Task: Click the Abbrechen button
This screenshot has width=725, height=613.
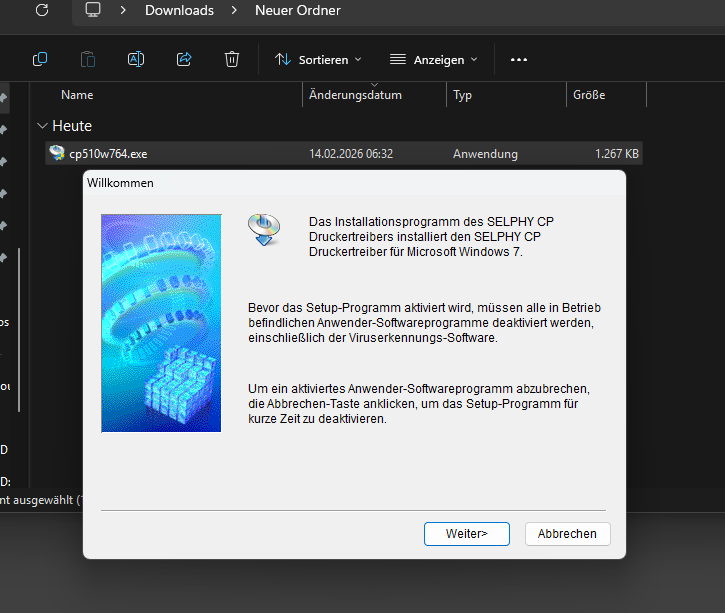Action: click(567, 534)
